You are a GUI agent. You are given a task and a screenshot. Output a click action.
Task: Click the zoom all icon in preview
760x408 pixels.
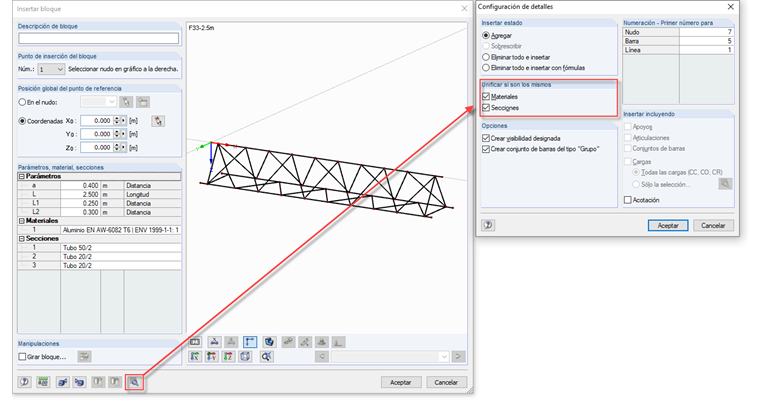pyautogui.click(x=267, y=357)
